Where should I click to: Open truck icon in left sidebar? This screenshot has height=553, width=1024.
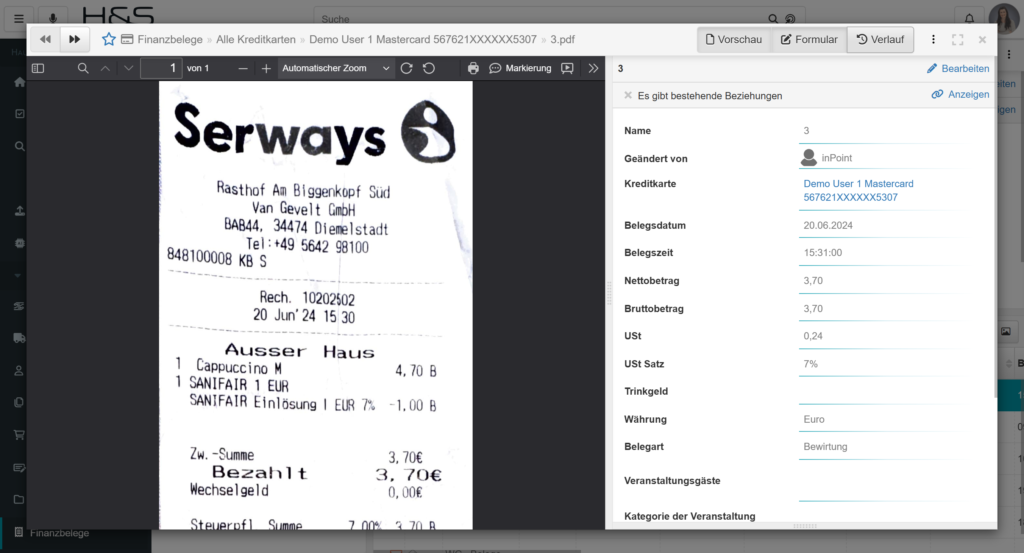pos(20,338)
